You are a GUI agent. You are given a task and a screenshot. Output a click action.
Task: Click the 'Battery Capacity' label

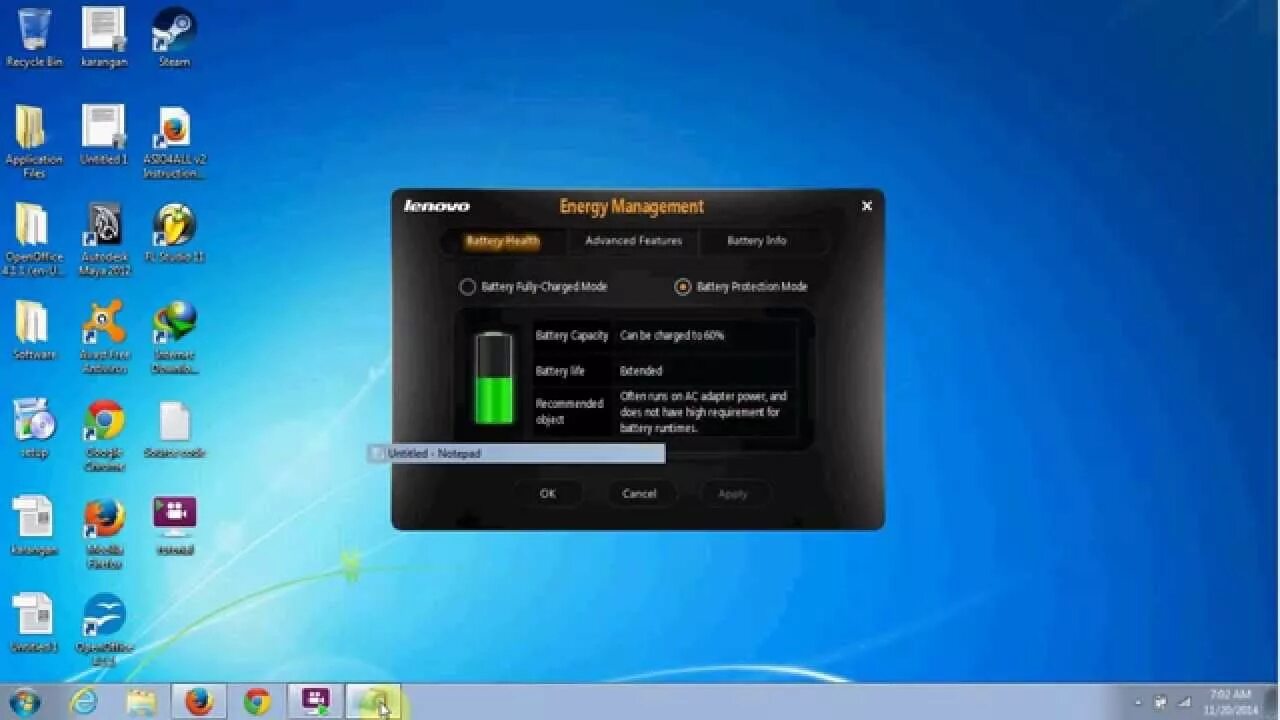[572, 336]
